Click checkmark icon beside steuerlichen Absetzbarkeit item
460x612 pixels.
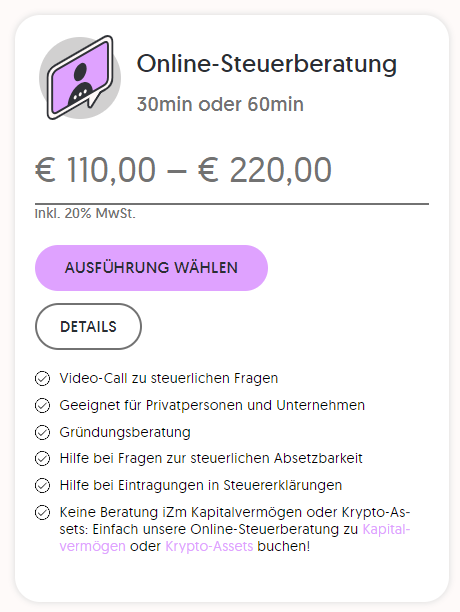[43, 459]
